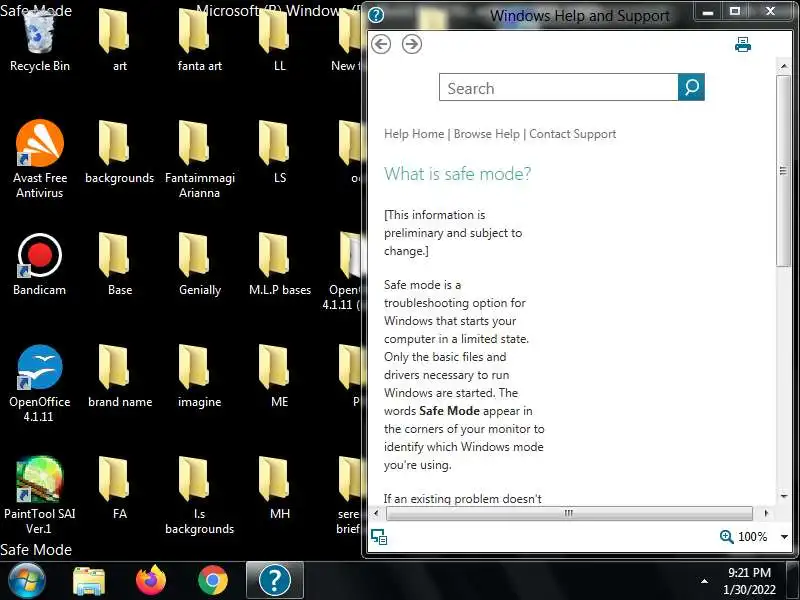Select the OpenOffice 4.1.11 shortcut

coord(39,384)
